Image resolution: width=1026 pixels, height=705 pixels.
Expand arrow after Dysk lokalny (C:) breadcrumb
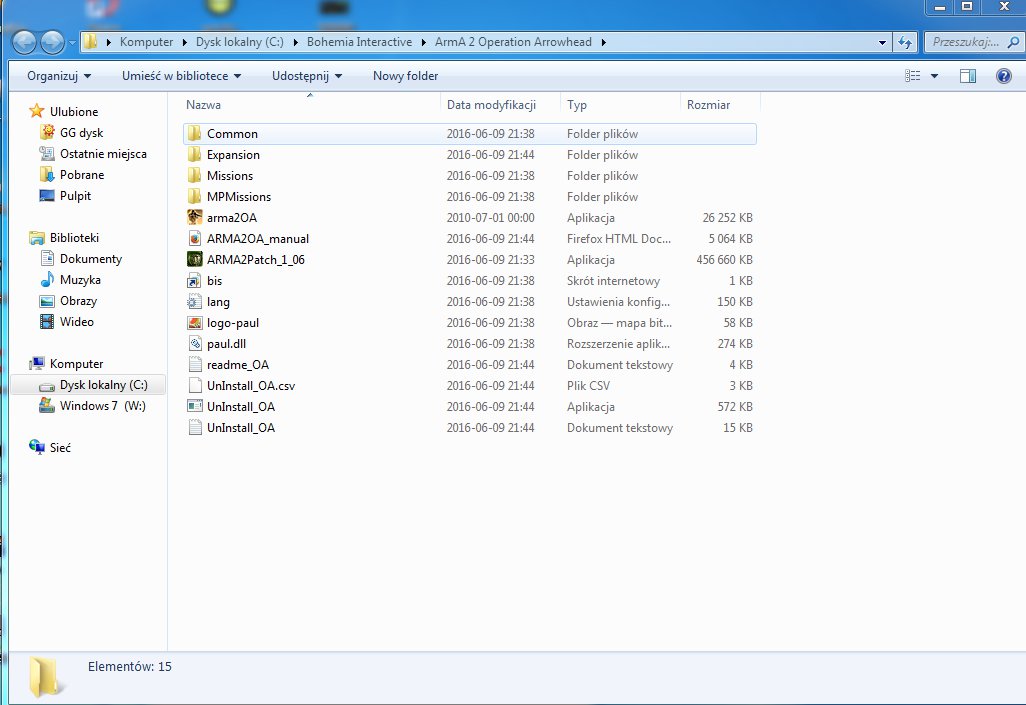(x=295, y=43)
